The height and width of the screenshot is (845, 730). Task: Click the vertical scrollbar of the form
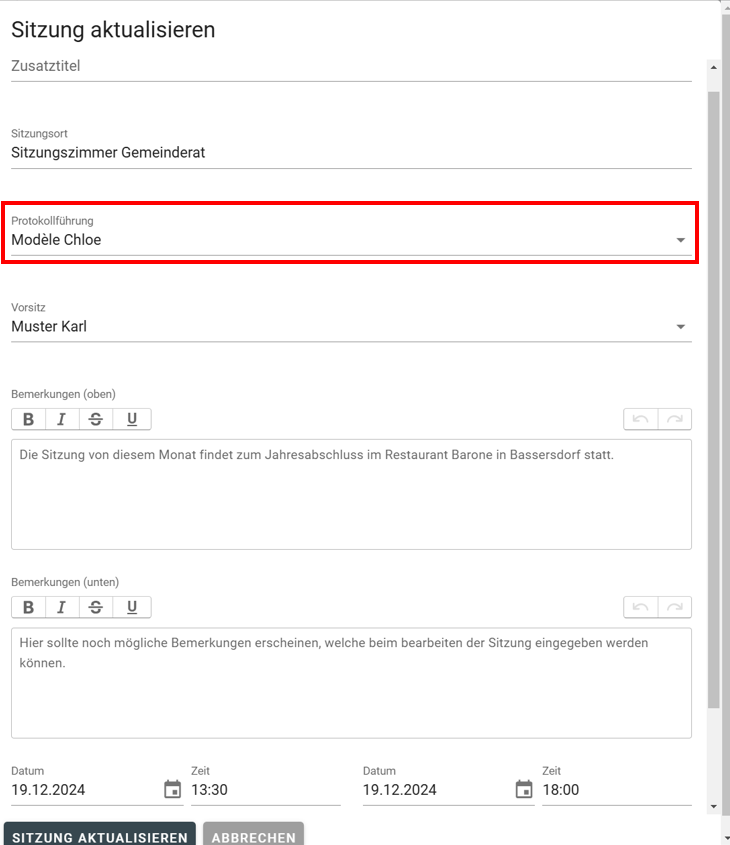tap(713, 400)
